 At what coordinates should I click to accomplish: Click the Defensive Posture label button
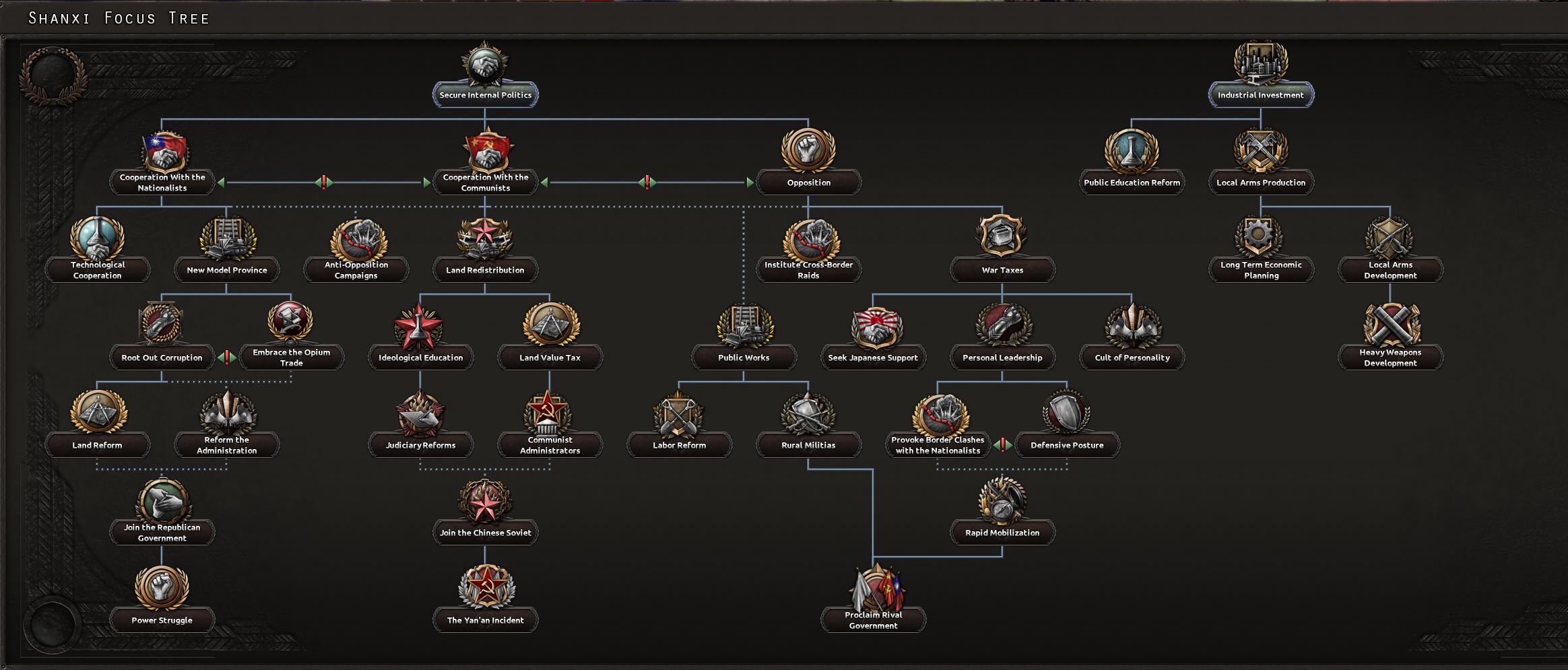point(1067,445)
